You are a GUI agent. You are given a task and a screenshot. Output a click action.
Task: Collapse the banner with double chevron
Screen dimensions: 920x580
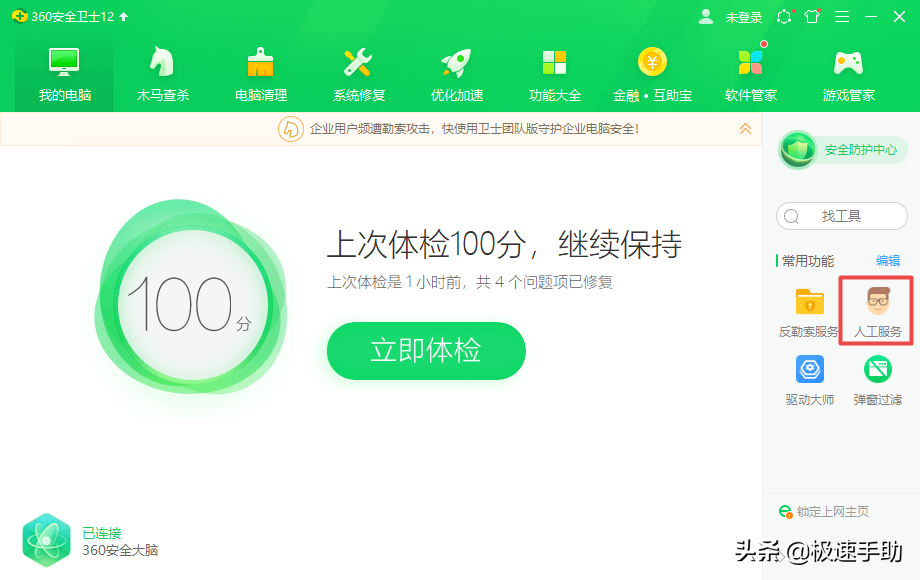tap(745, 128)
